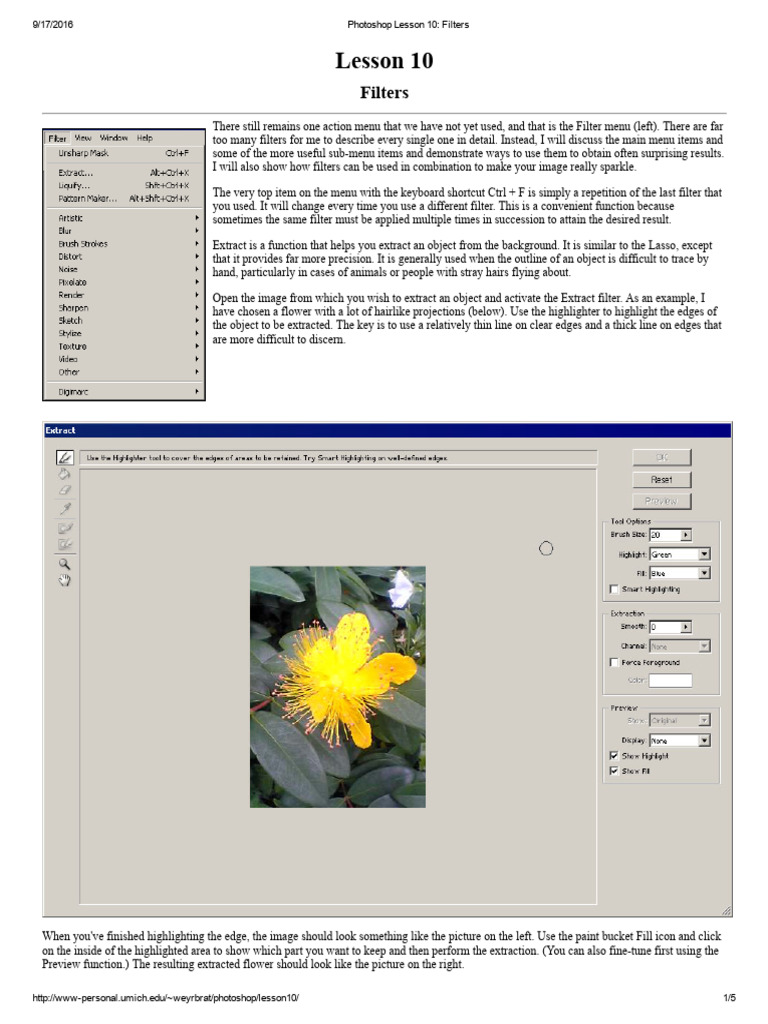Viewport: 768px width, 1024px height.
Task: Select the paint bucket Fill tool
Action: coord(65,474)
